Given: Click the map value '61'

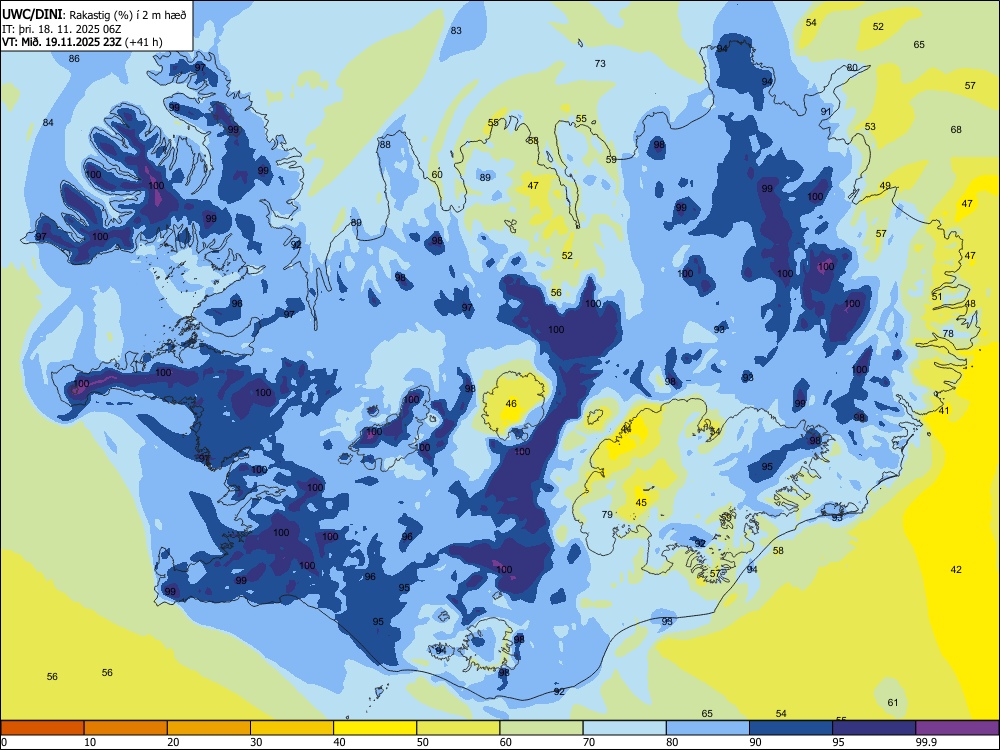Looking at the screenshot, I should [893, 703].
